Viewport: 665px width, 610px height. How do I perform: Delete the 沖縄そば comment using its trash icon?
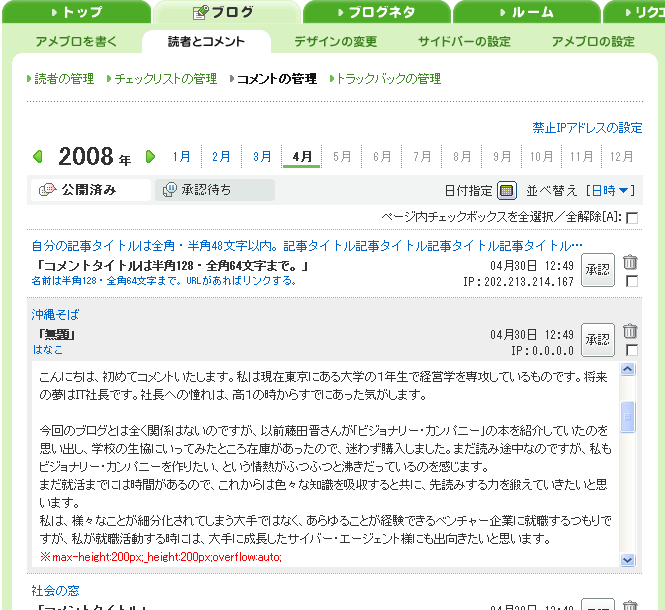tap(630, 331)
